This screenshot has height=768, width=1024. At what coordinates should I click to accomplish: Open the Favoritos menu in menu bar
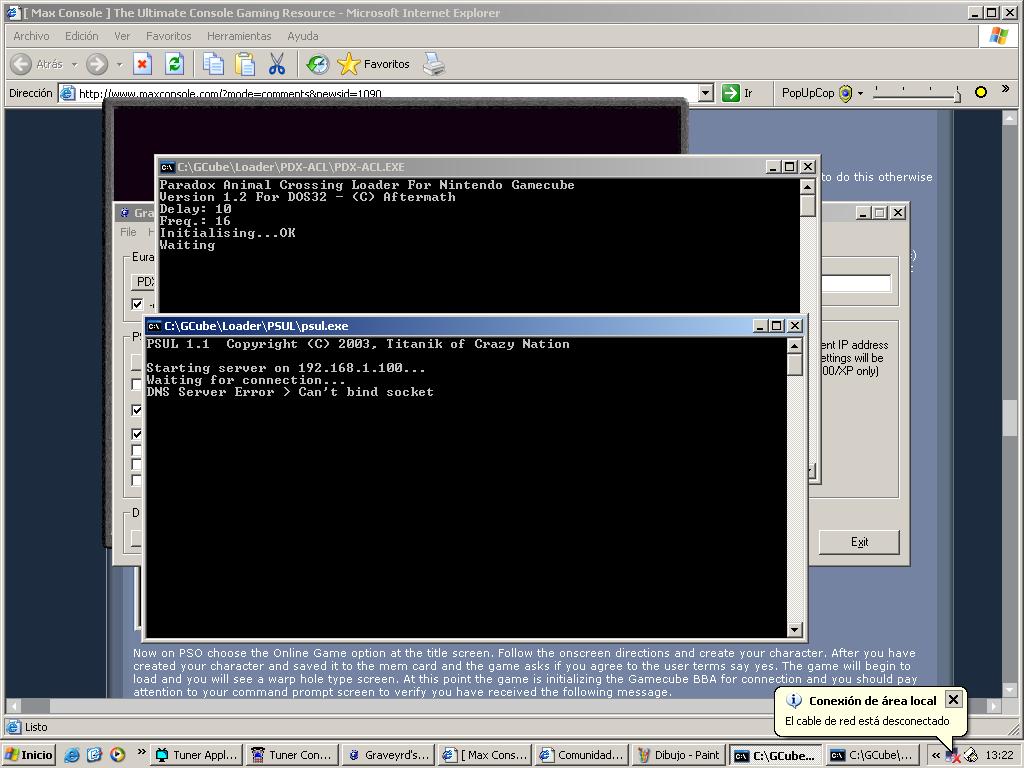(x=168, y=36)
